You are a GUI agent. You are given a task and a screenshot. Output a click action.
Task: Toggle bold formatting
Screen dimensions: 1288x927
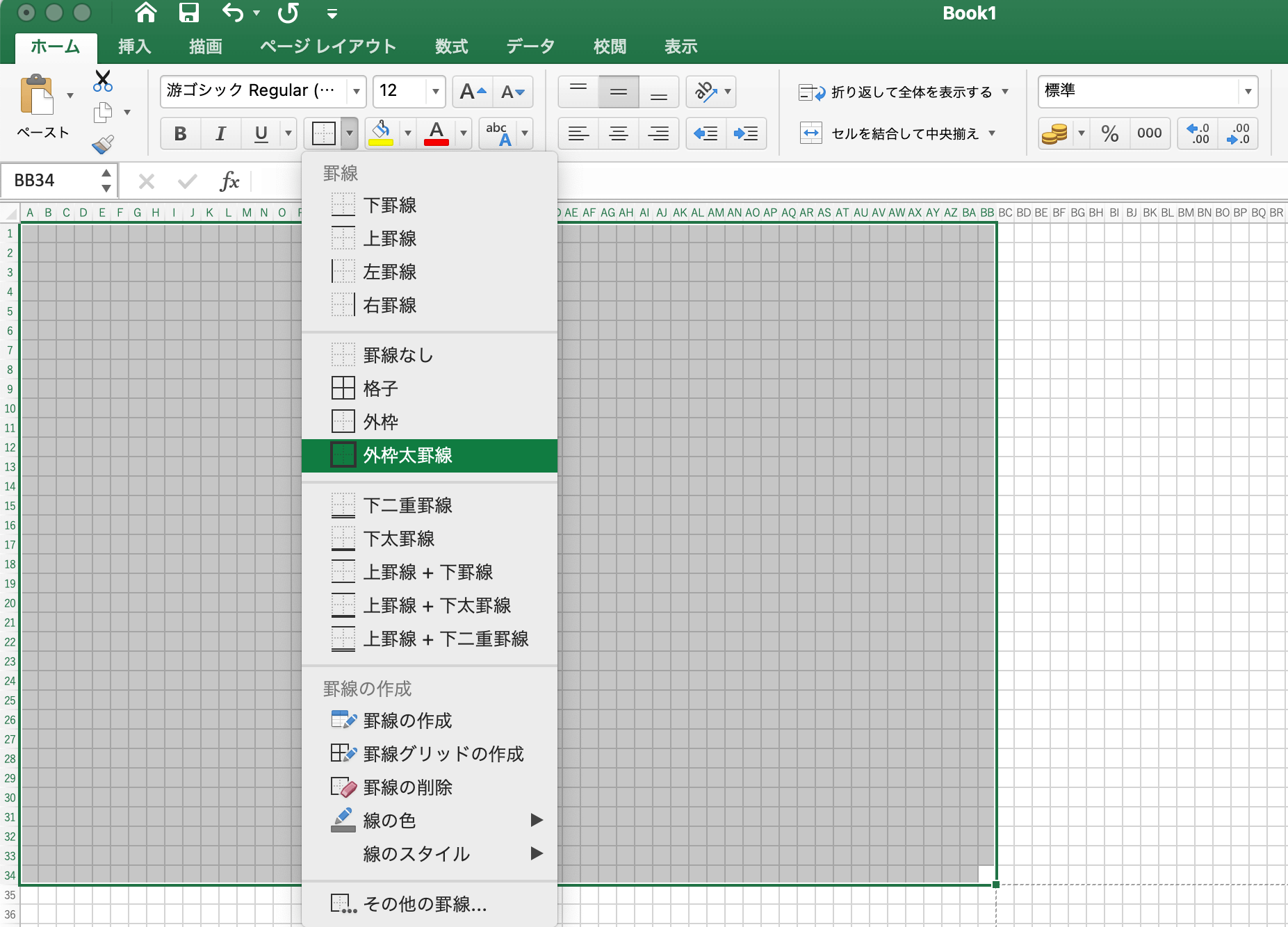click(x=180, y=133)
